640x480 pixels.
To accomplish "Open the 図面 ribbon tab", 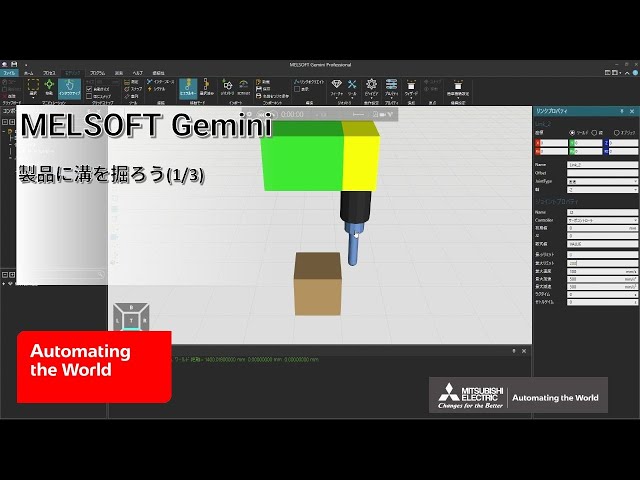I will coord(119,73).
